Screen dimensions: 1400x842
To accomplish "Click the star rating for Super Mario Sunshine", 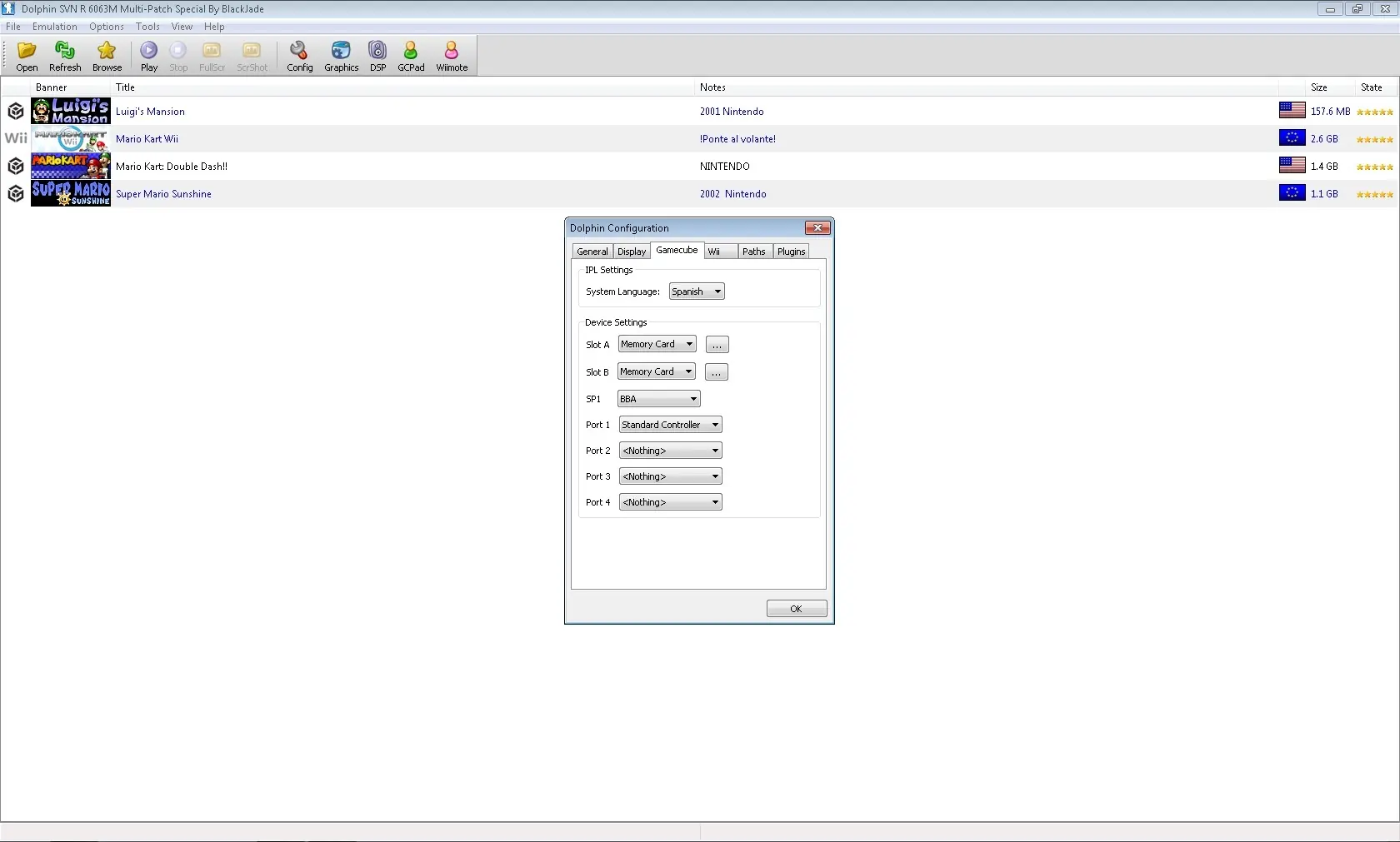I will [1375, 194].
